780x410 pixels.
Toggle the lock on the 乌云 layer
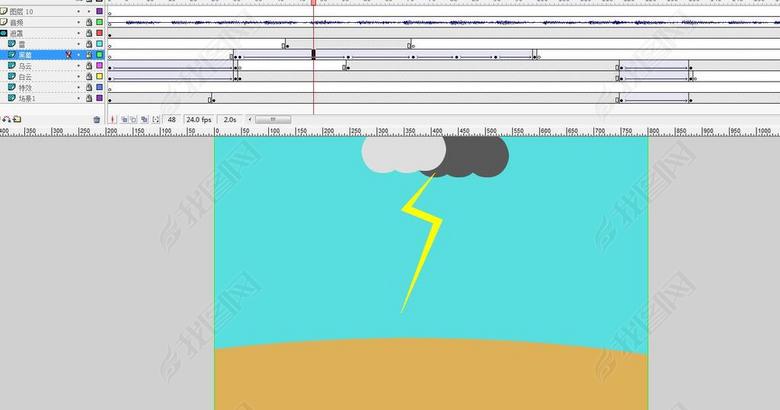pos(89,66)
